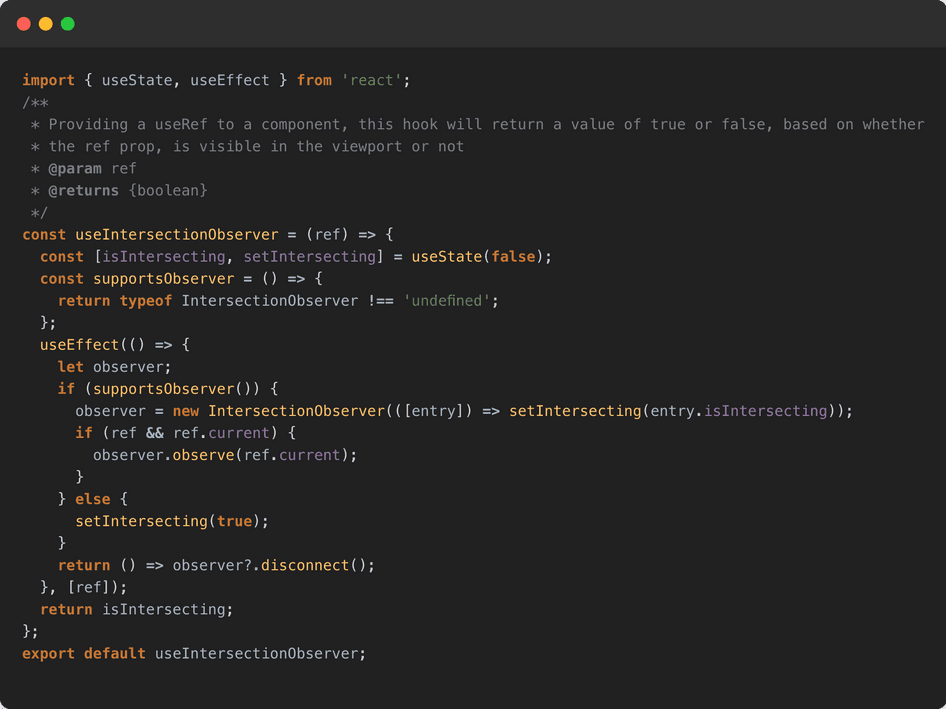Click the {boolean} type in the comment
This screenshot has width=946, height=709.
pyautogui.click(x=168, y=190)
